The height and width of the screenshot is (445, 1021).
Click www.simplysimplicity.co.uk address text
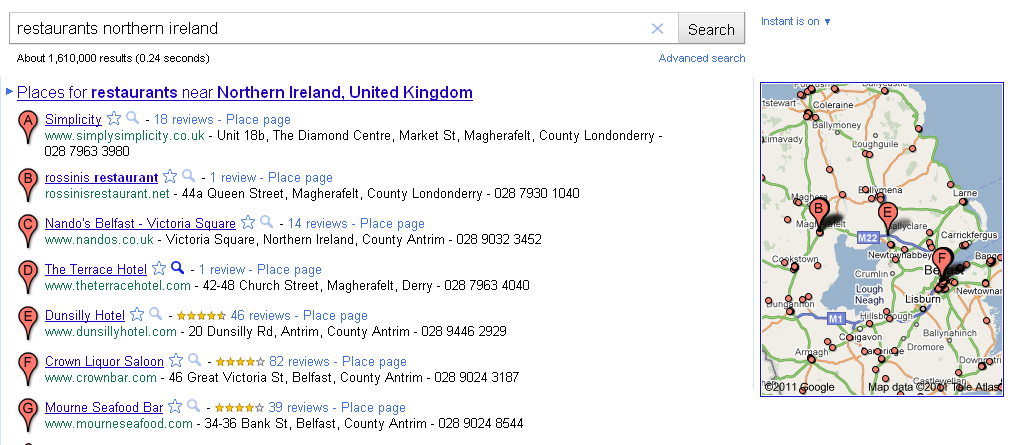coord(124,136)
